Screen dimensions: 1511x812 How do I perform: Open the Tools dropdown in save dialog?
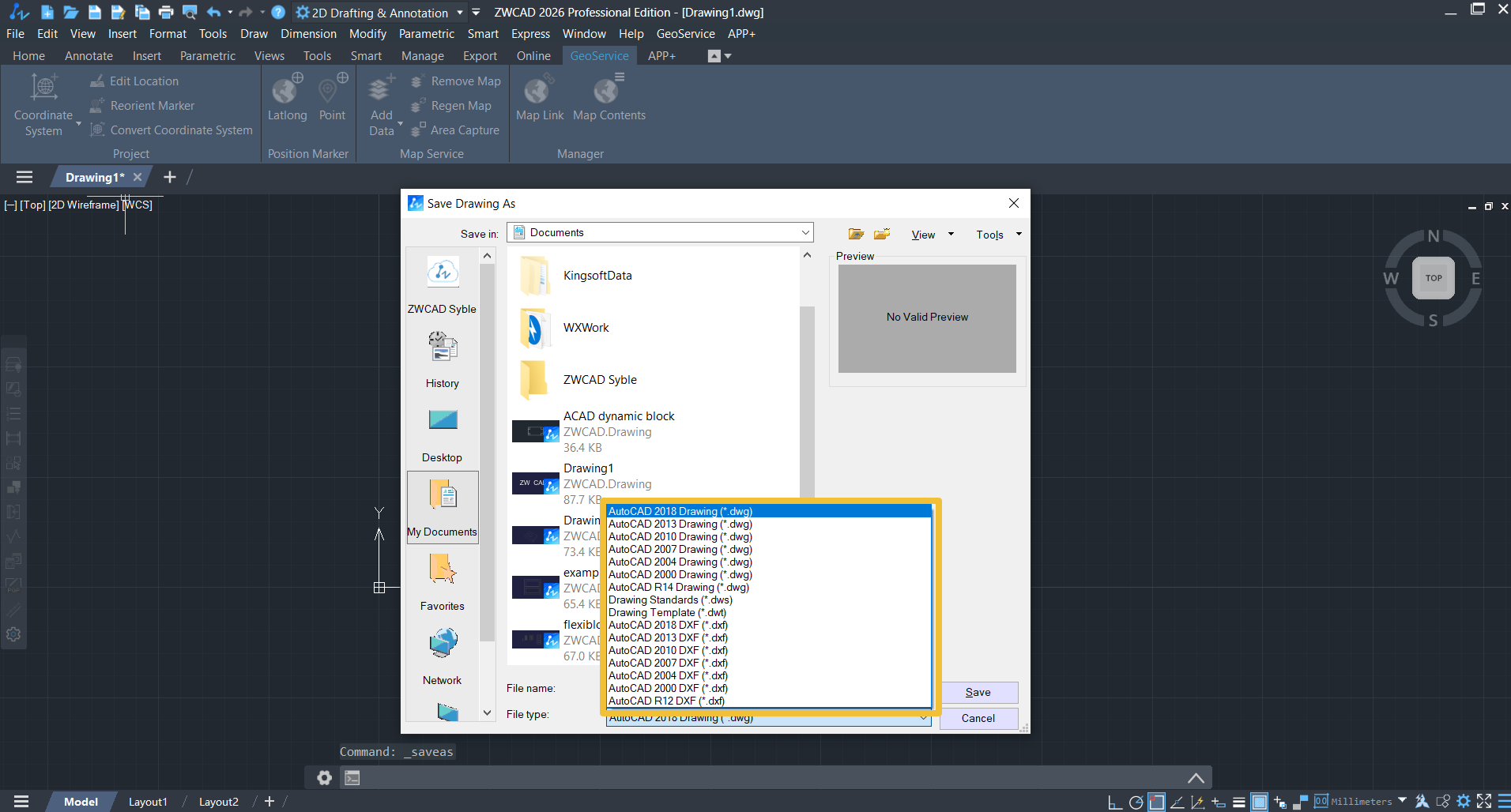[x=998, y=235]
